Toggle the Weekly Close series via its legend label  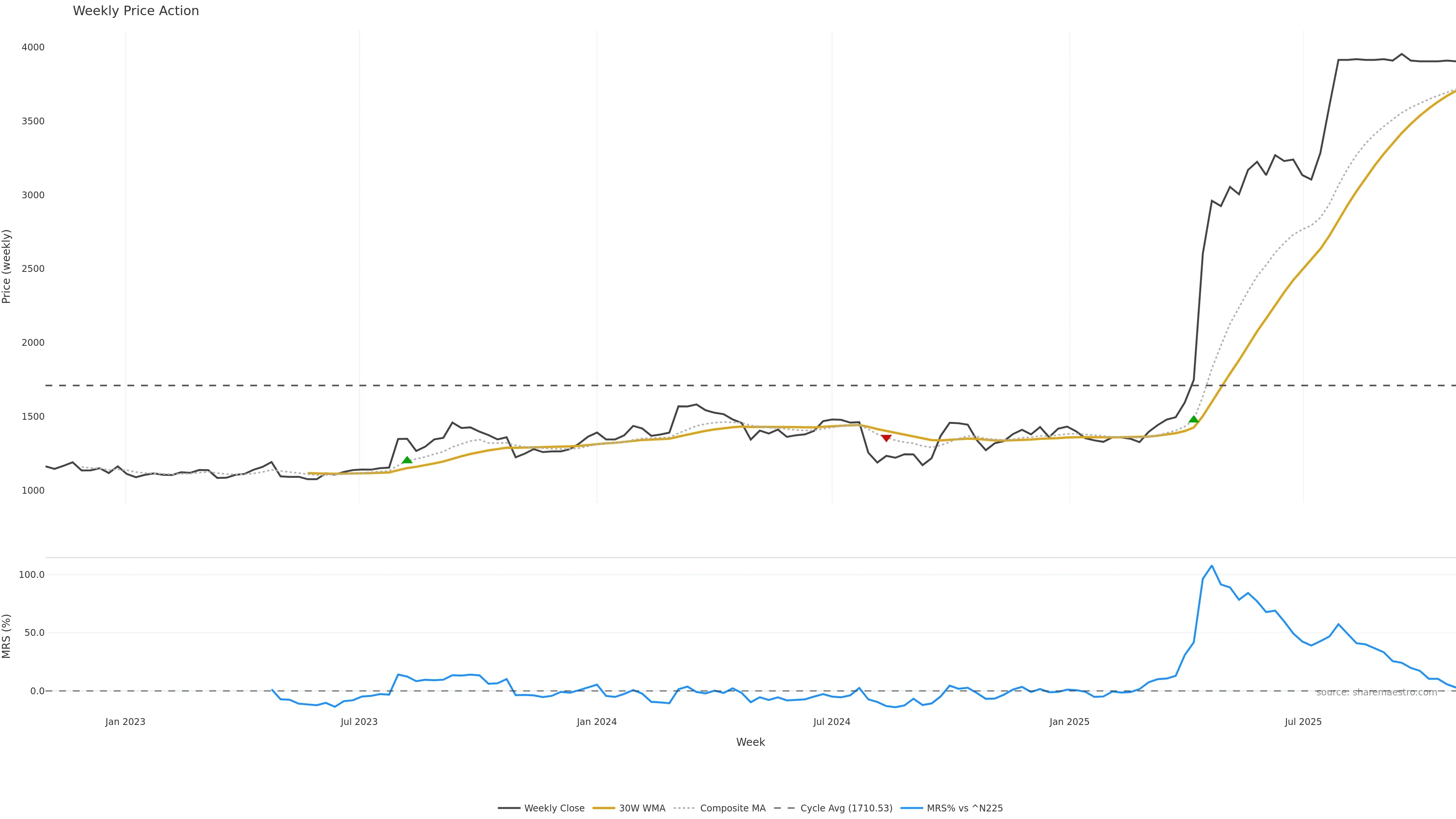[554, 808]
